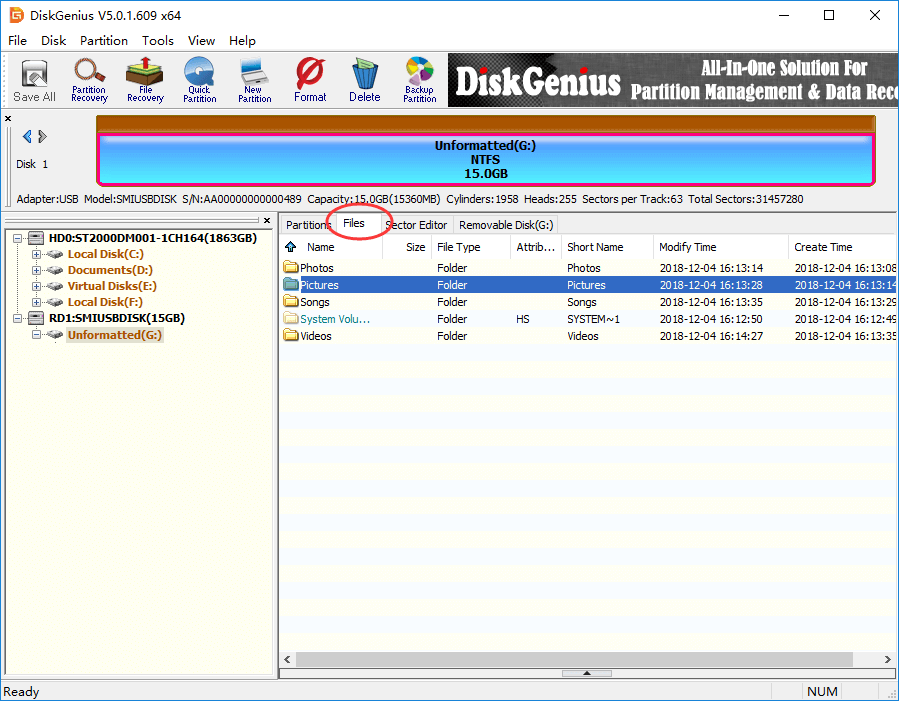Click the Unformatted(G:) NTFS partition bar
Image resolution: width=899 pixels, height=701 pixels.
tap(486, 159)
